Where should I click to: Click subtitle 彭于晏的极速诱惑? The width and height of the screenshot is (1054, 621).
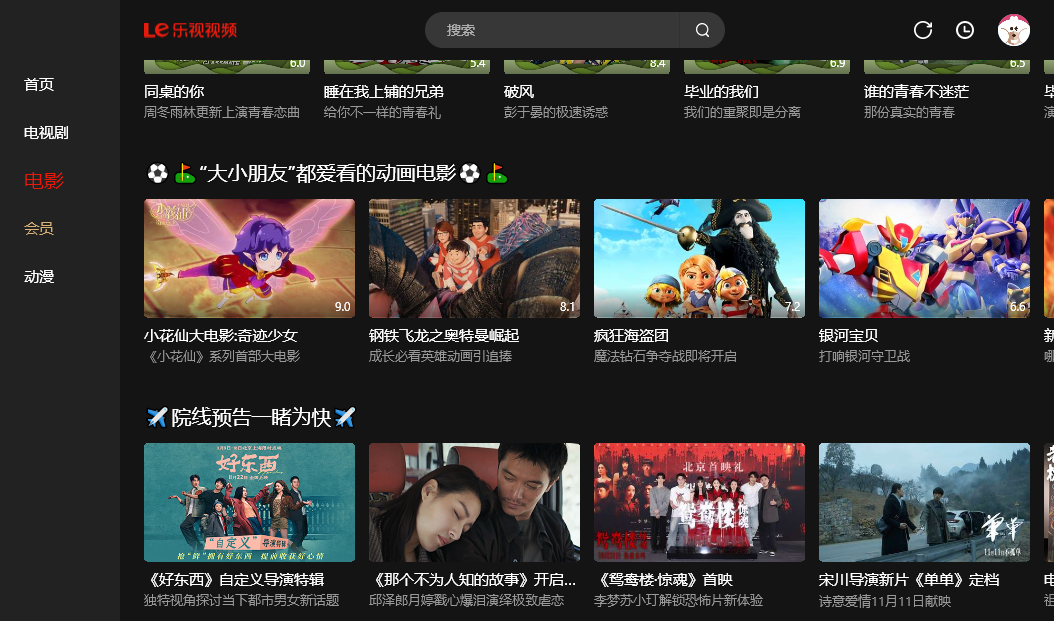tap(556, 112)
